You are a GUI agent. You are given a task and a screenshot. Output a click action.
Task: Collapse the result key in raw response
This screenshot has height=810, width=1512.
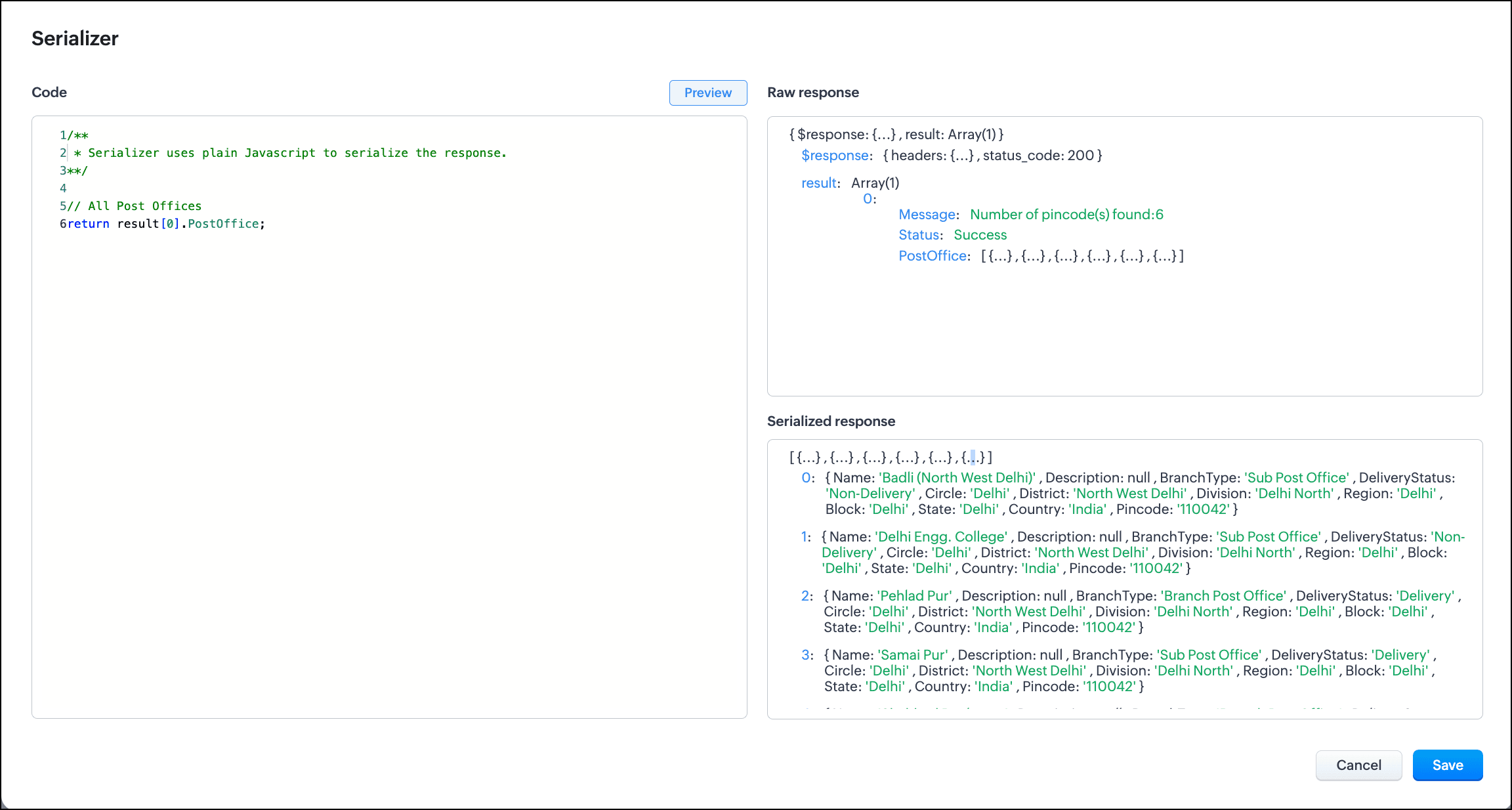coord(819,183)
